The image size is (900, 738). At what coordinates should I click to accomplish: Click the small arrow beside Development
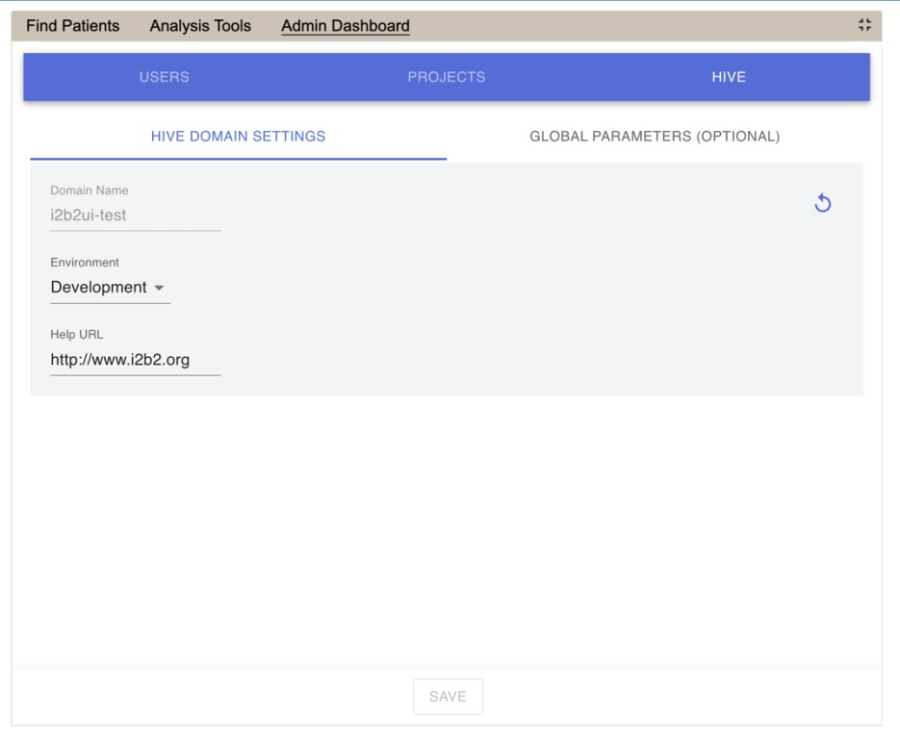pos(158,288)
